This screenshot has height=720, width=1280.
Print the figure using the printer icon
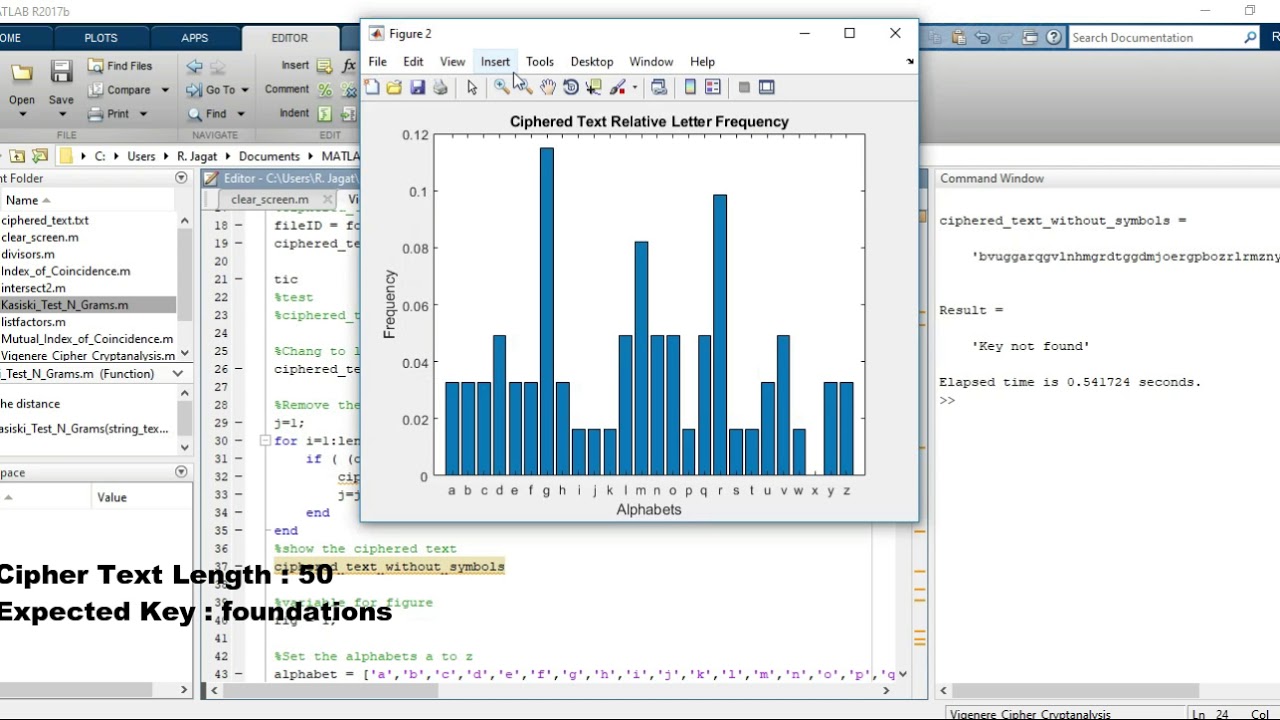[x=441, y=88]
